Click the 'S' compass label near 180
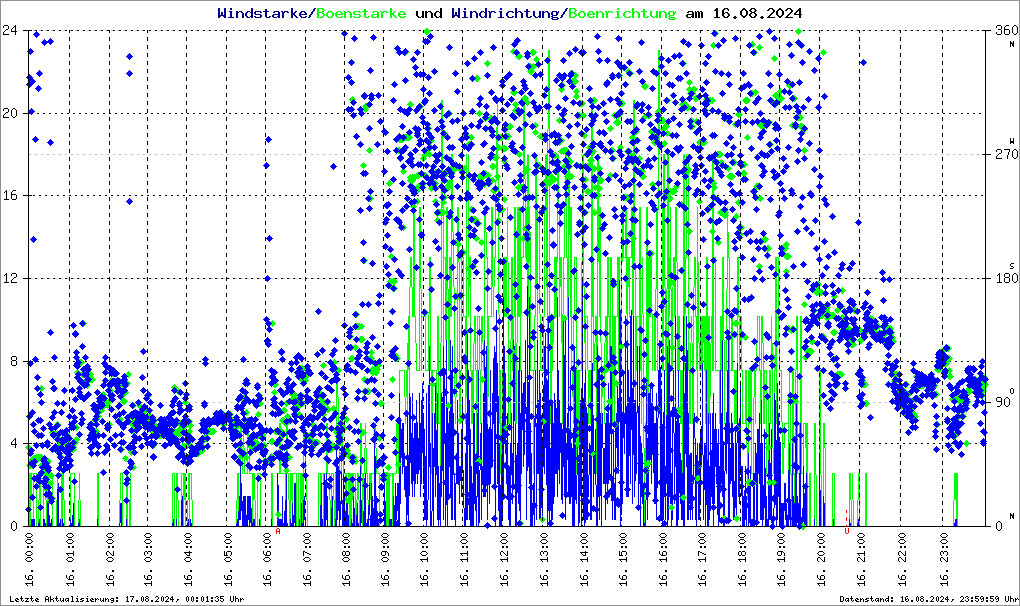1020x606 pixels. (1012, 266)
